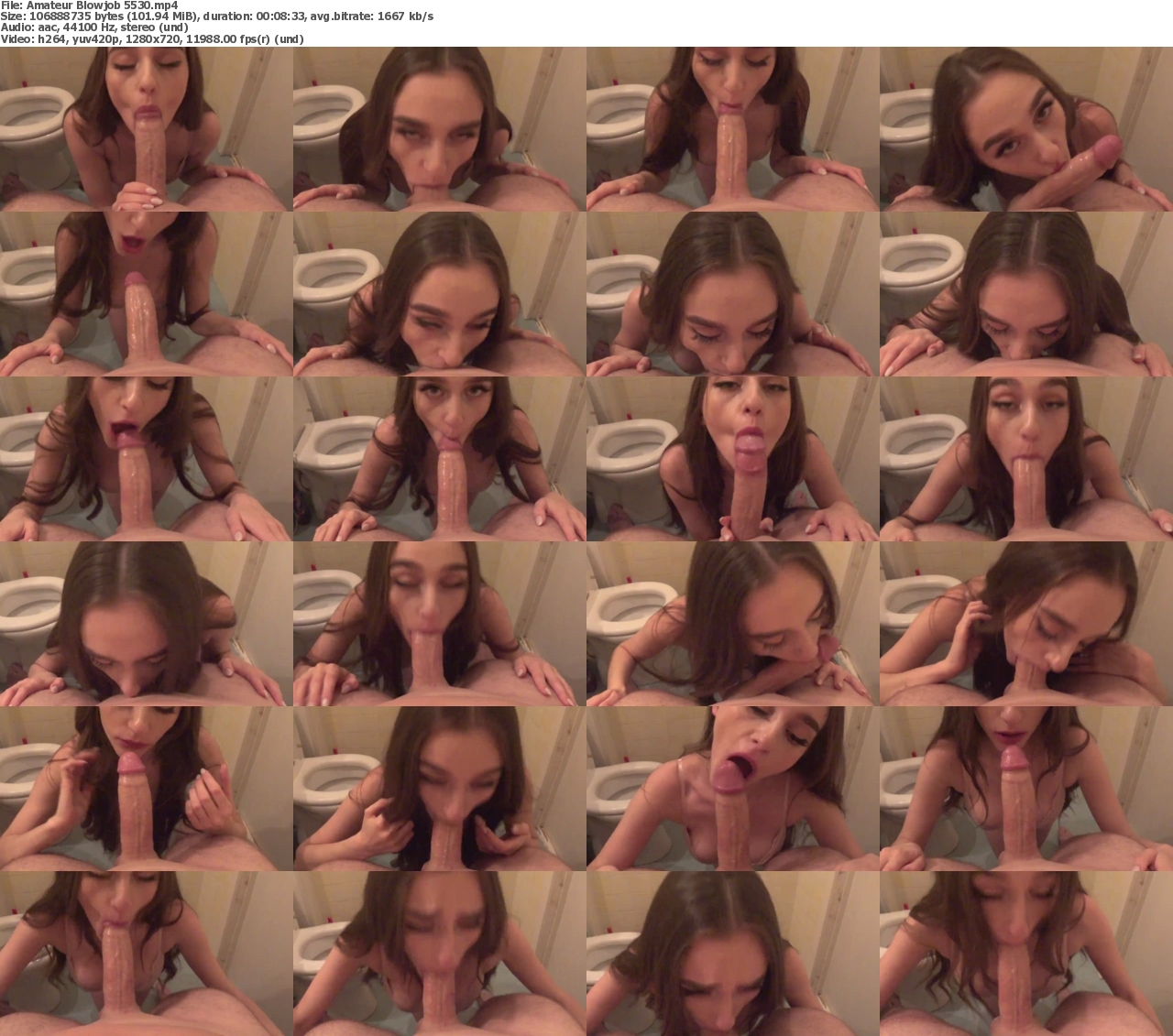
Task: Click the 'Size: 106888735 bytes' header line
Action: click(x=217, y=16)
